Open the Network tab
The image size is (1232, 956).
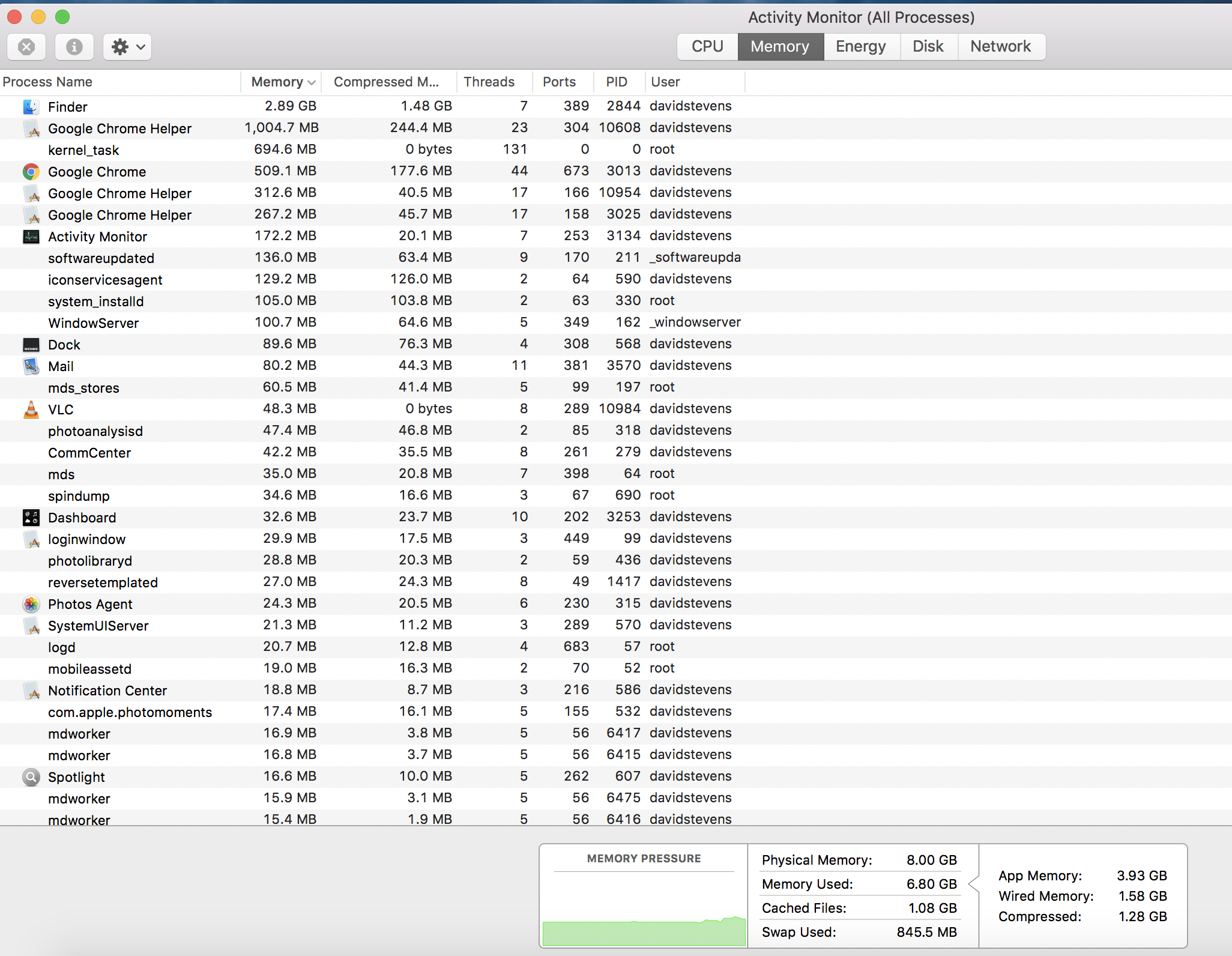[1001, 47]
